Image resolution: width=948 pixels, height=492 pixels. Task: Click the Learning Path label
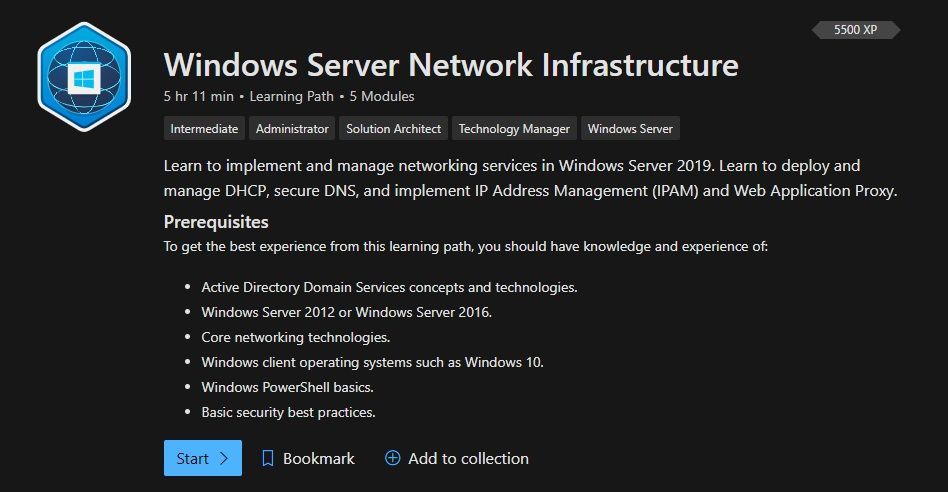click(291, 97)
